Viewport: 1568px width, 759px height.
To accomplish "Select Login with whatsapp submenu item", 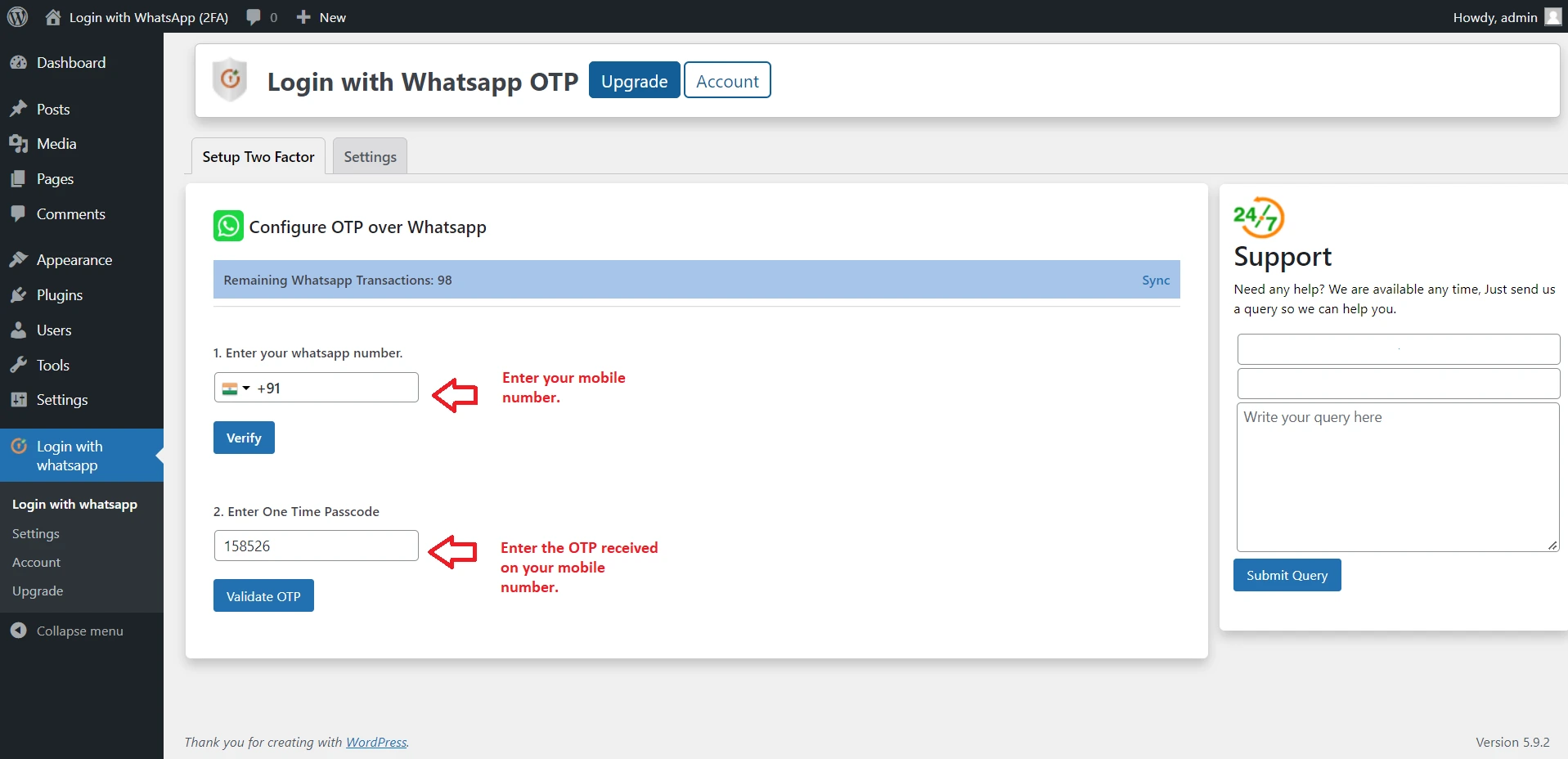I will tap(74, 505).
